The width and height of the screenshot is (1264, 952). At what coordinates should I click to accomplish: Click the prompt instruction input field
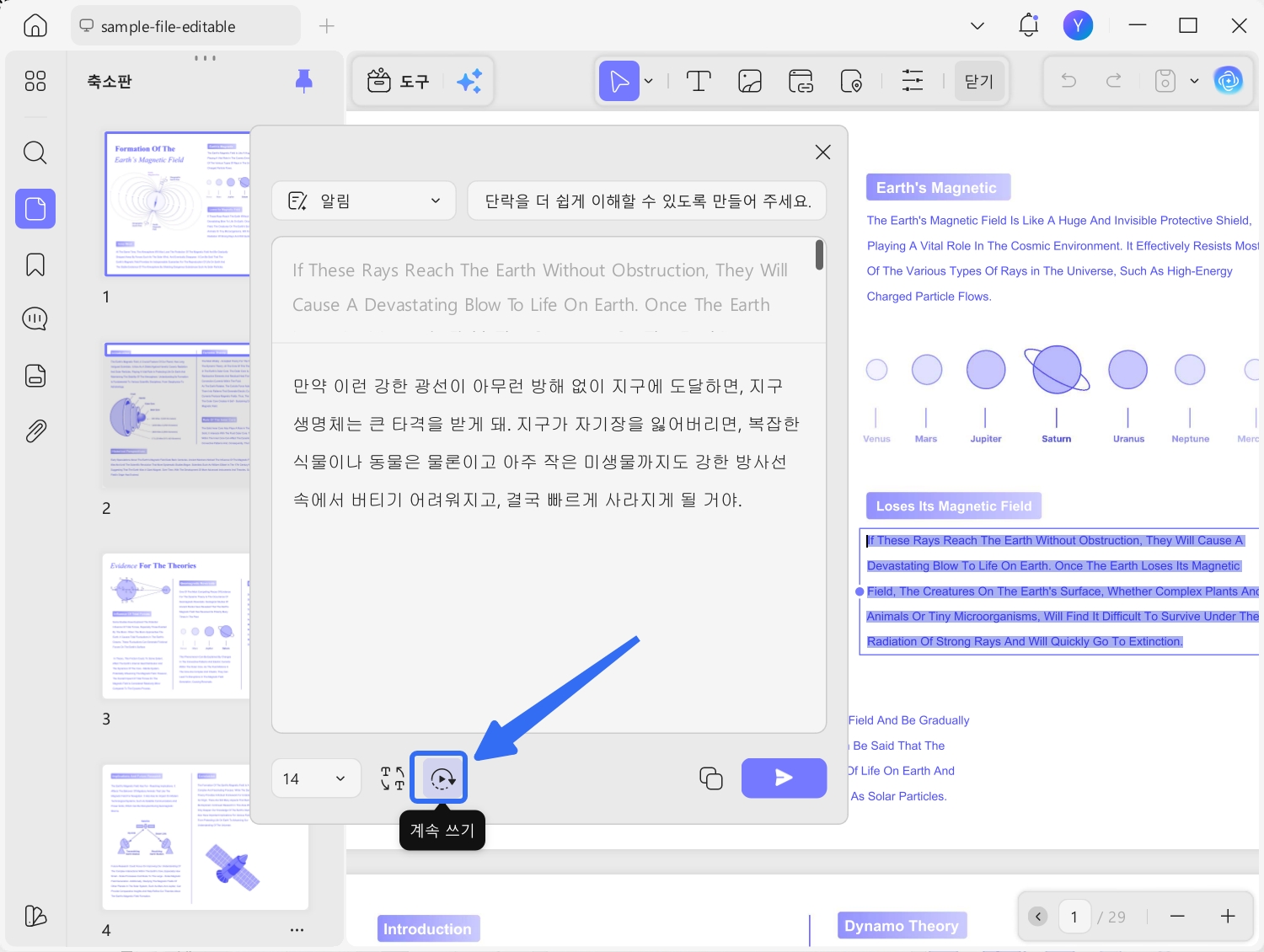tap(647, 201)
